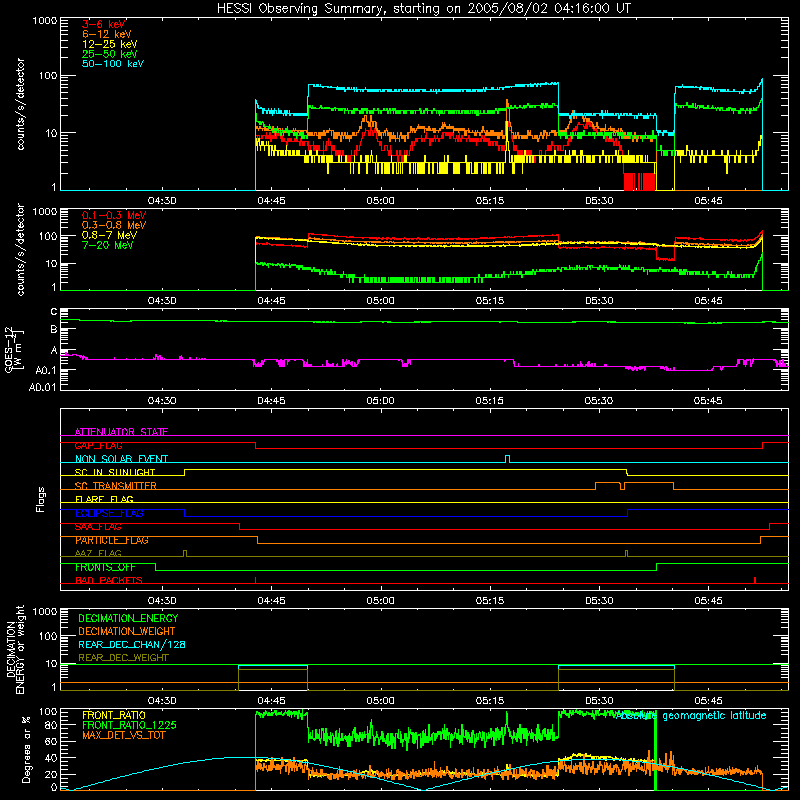Select the 3-6 keV legend label
The height and width of the screenshot is (800, 800).
pyautogui.click(x=104, y=24)
